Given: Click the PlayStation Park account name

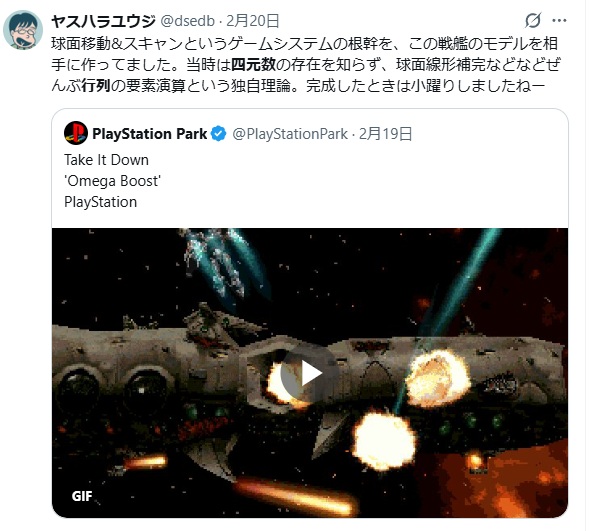Looking at the screenshot, I should [150, 134].
